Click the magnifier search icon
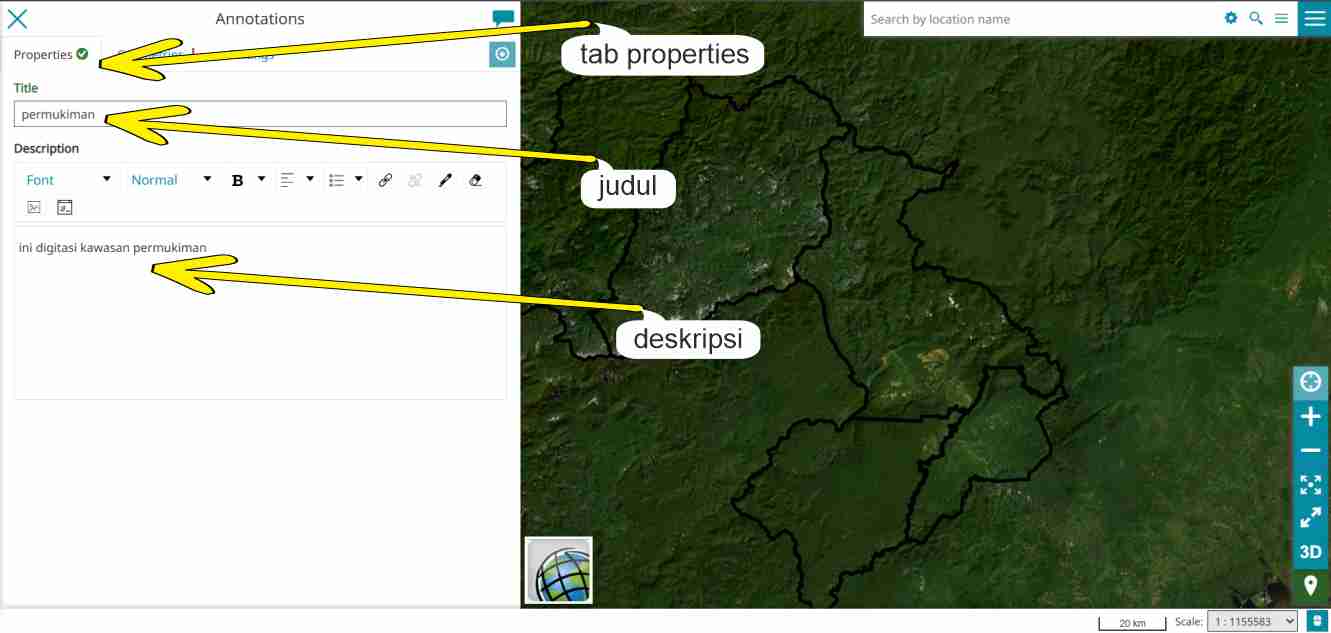1331x633 pixels. 1256,18
